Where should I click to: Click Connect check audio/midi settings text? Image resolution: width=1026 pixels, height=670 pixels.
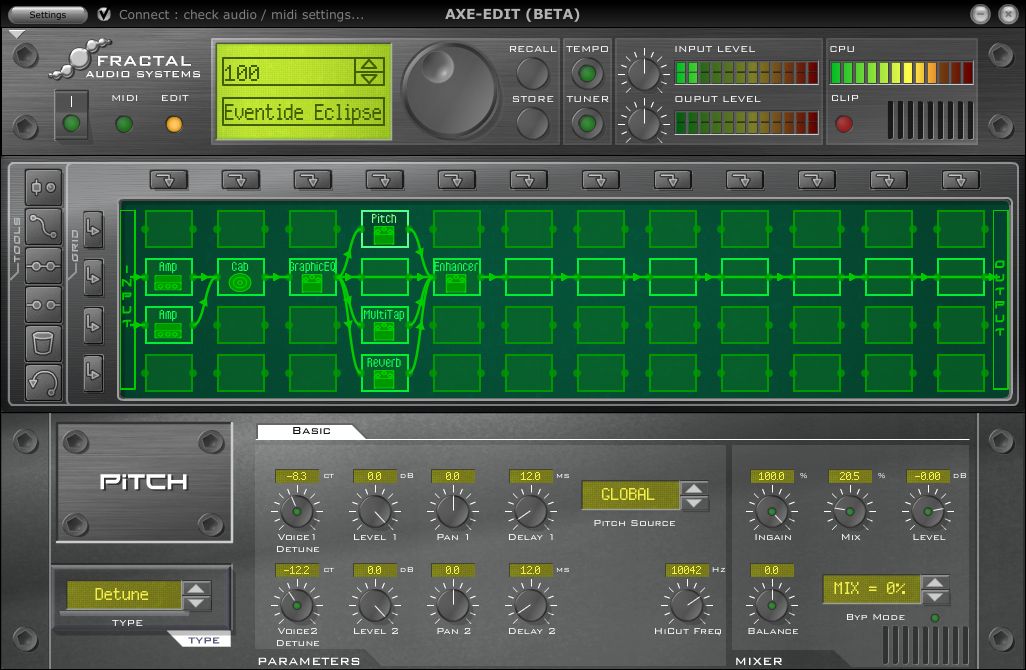241,14
